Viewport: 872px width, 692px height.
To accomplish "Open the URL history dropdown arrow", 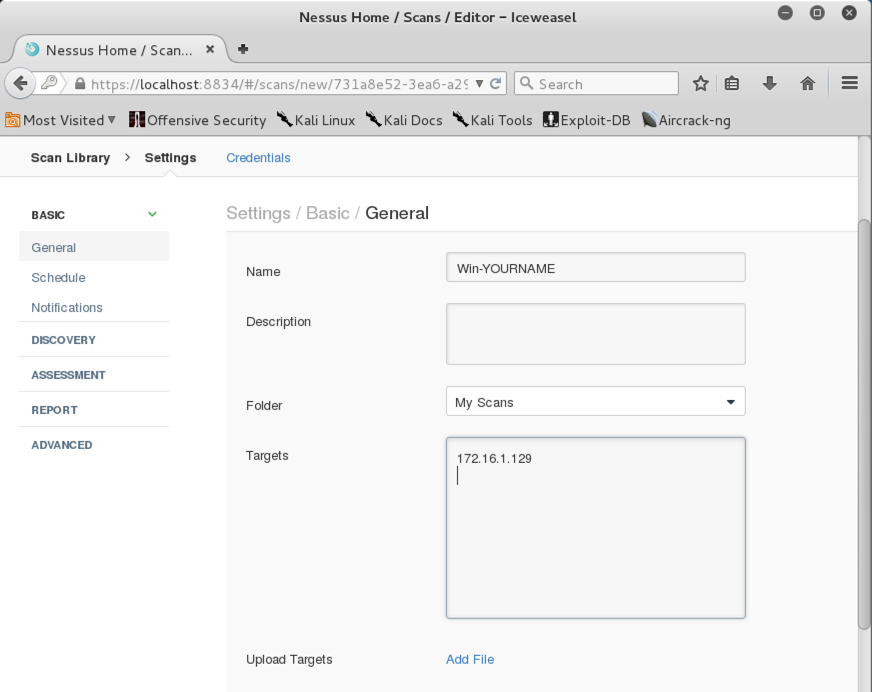I will pyautogui.click(x=480, y=84).
